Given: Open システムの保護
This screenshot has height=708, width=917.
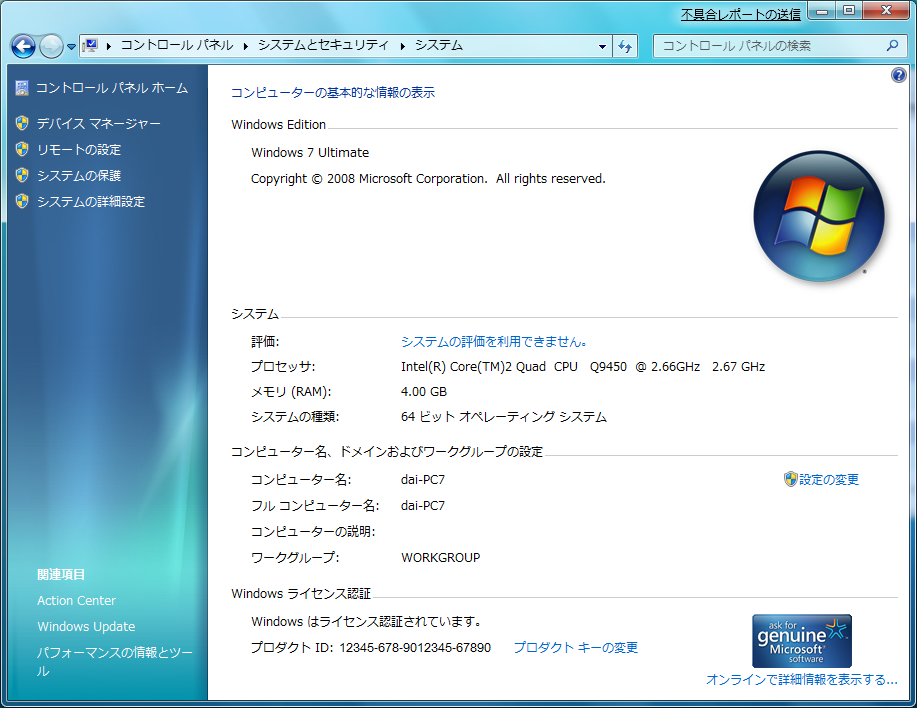Looking at the screenshot, I should click(x=78, y=175).
